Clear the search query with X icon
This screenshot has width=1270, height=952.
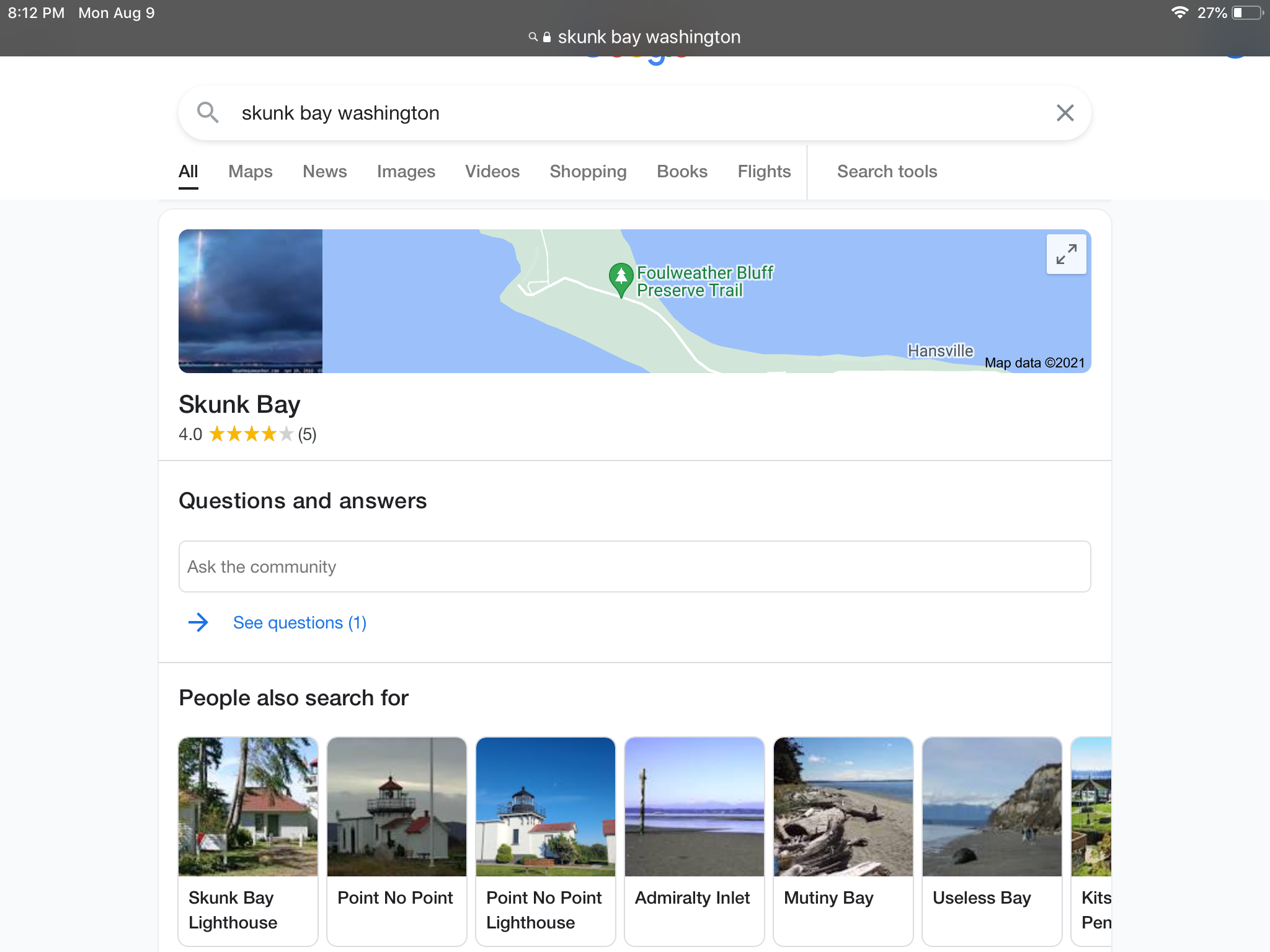click(1065, 113)
